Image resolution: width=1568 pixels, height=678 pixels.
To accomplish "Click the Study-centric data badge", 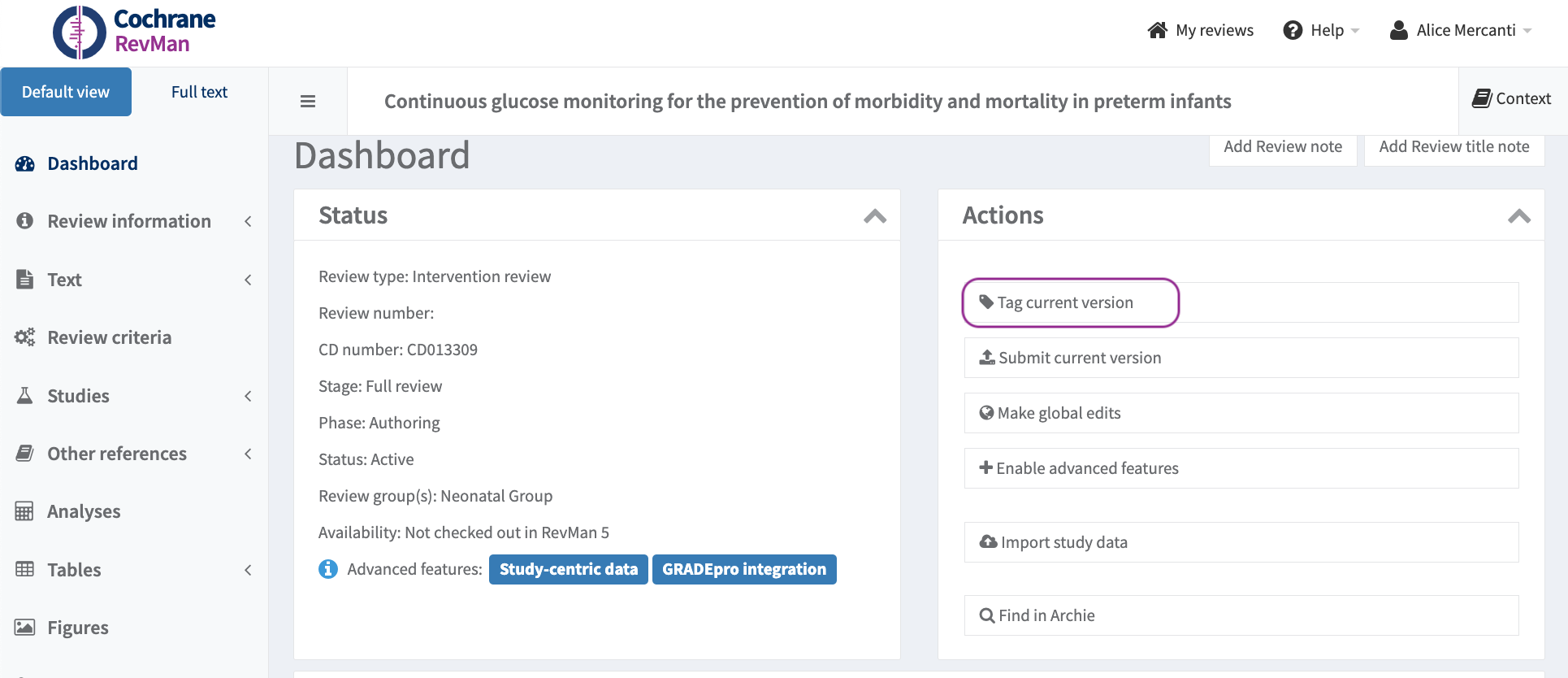I will coord(568,569).
